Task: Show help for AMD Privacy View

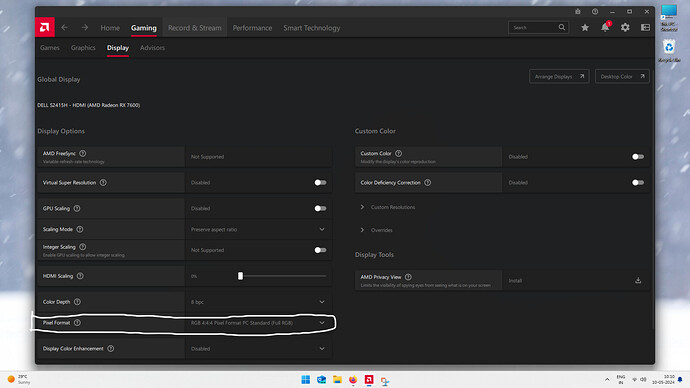Action: 408,277
